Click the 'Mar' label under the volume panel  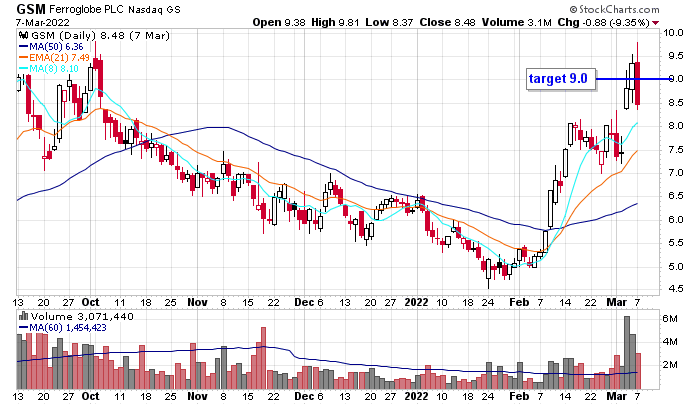(617, 396)
